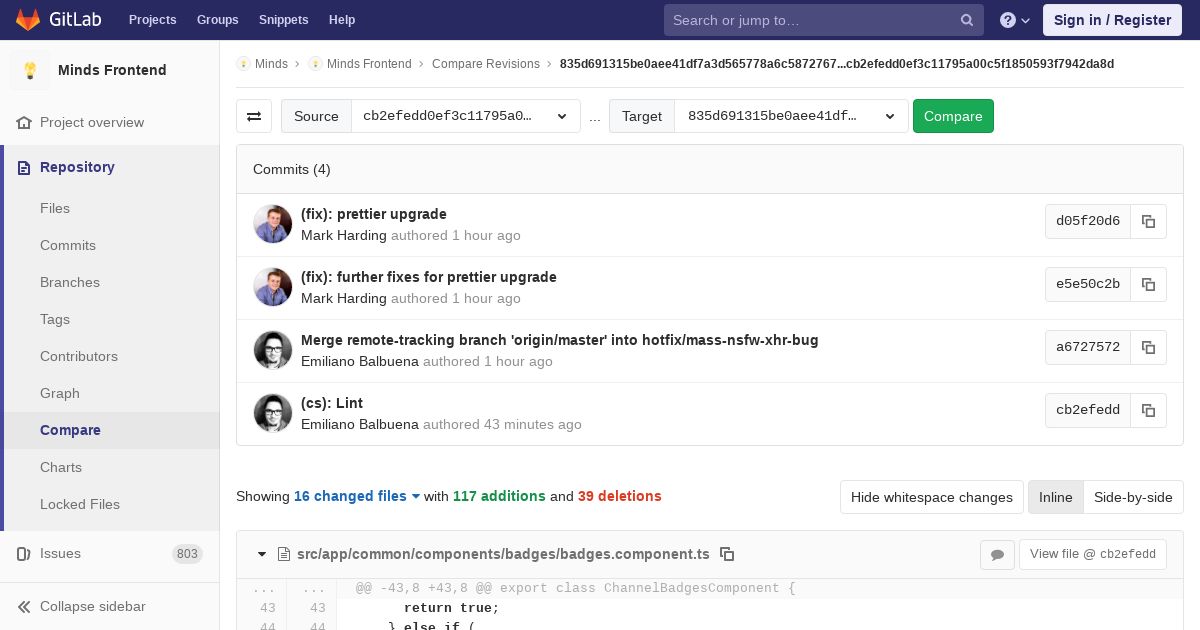Toggle comments for badges.component.ts file
The width and height of the screenshot is (1200, 630).
997,554
